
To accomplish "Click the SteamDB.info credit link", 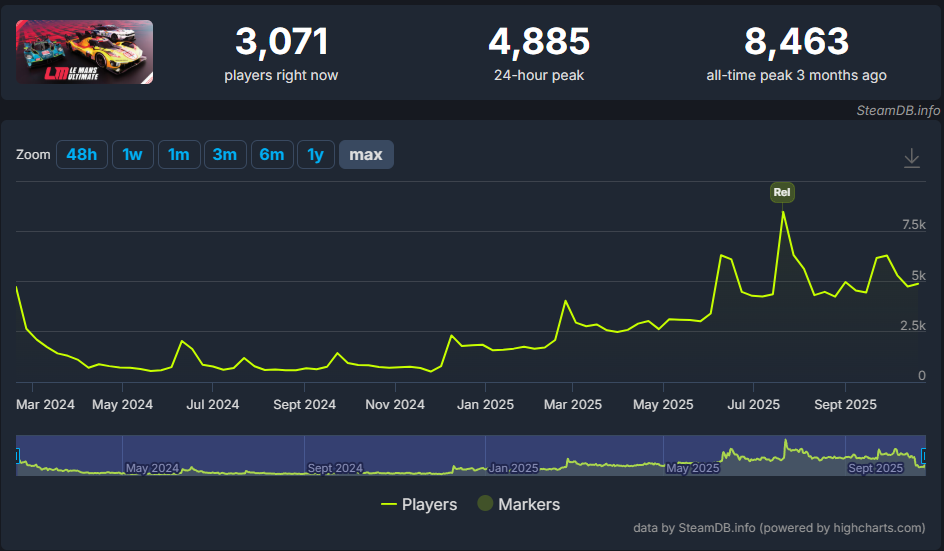I will click(898, 110).
